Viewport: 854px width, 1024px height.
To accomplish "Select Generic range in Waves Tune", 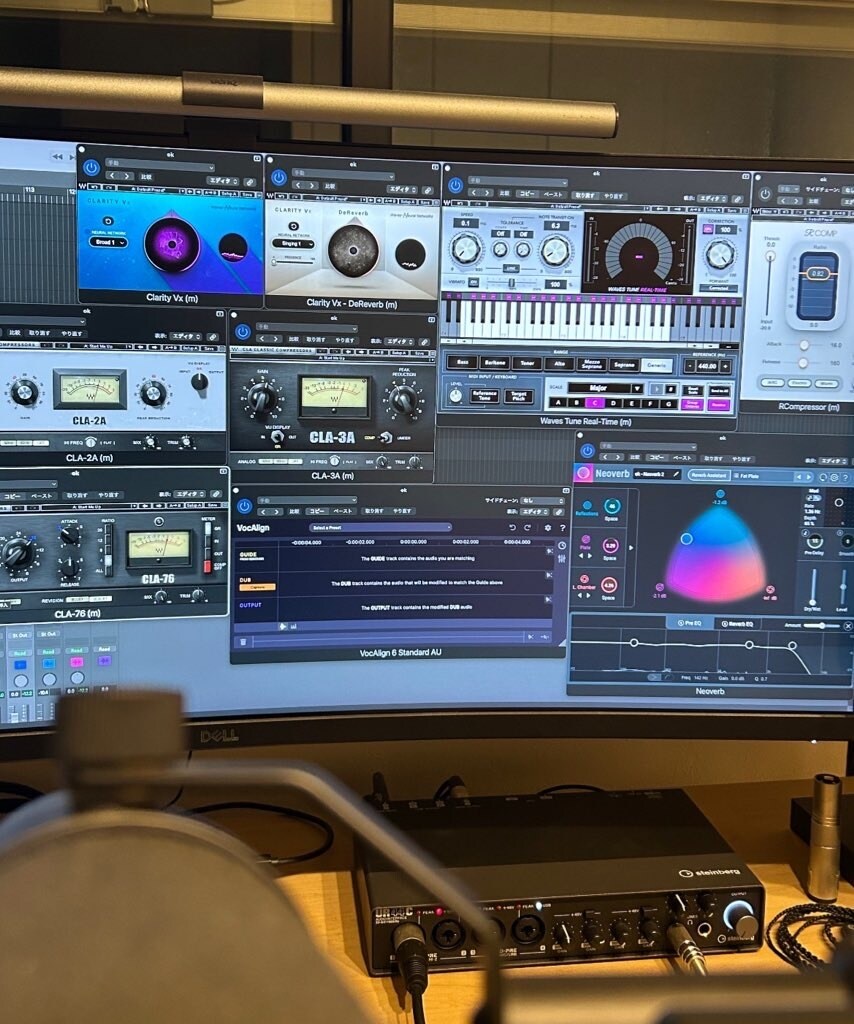I will coord(656,366).
